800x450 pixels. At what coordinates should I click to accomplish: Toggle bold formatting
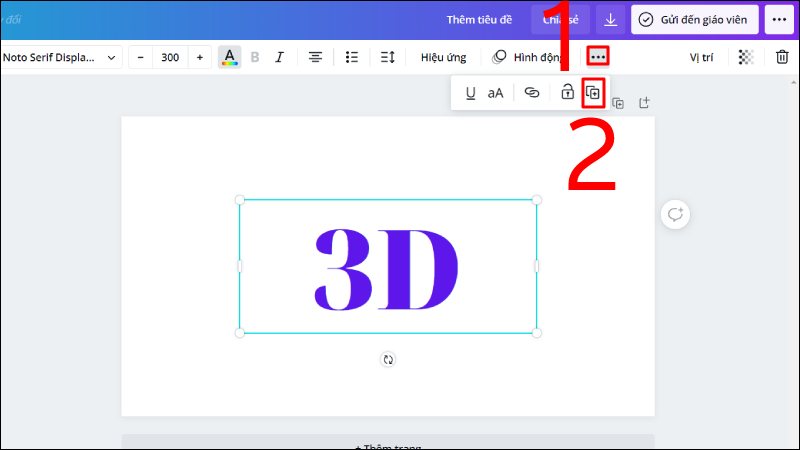pos(254,57)
